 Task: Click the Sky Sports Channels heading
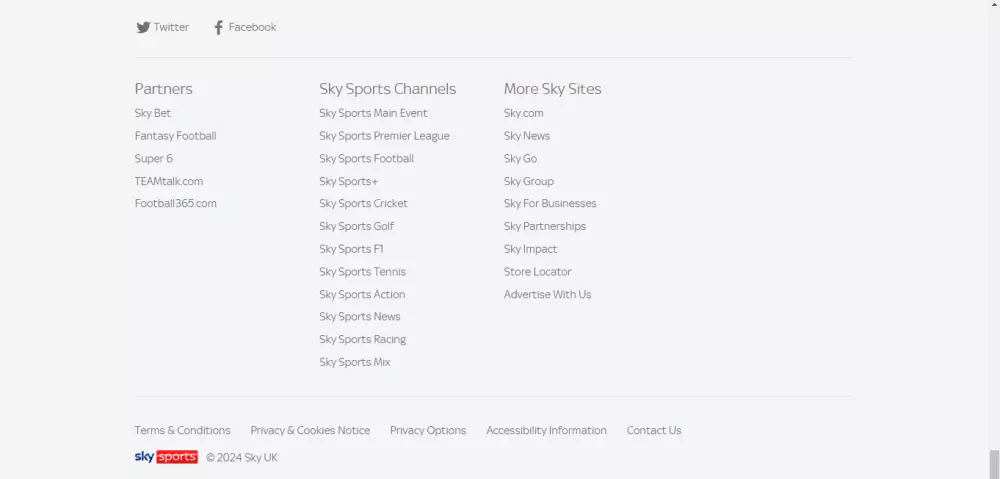point(388,89)
